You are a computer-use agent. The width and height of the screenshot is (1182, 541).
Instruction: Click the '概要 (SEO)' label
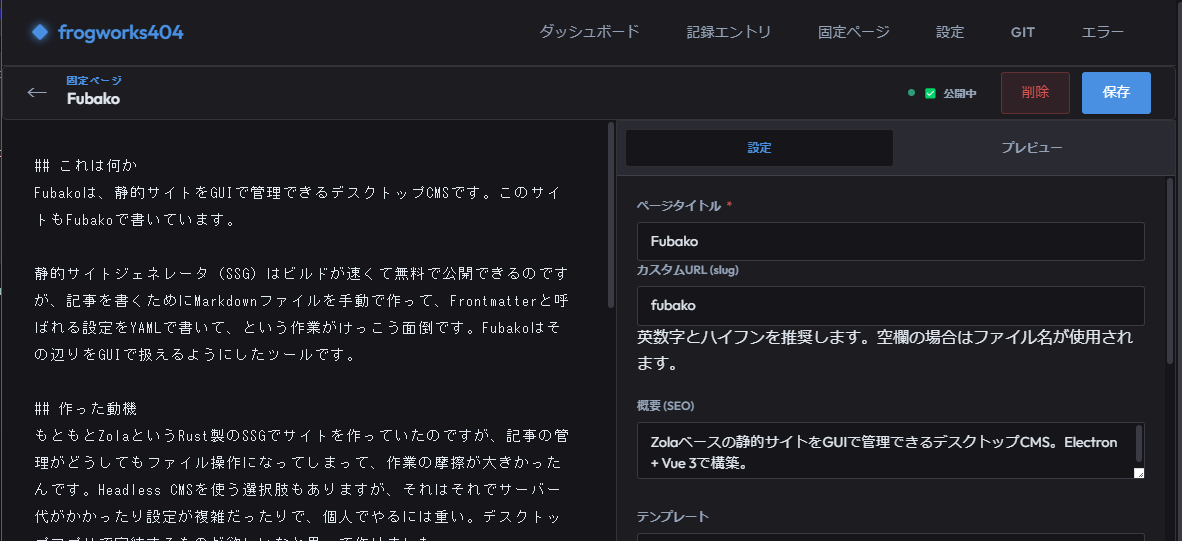click(x=666, y=406)
